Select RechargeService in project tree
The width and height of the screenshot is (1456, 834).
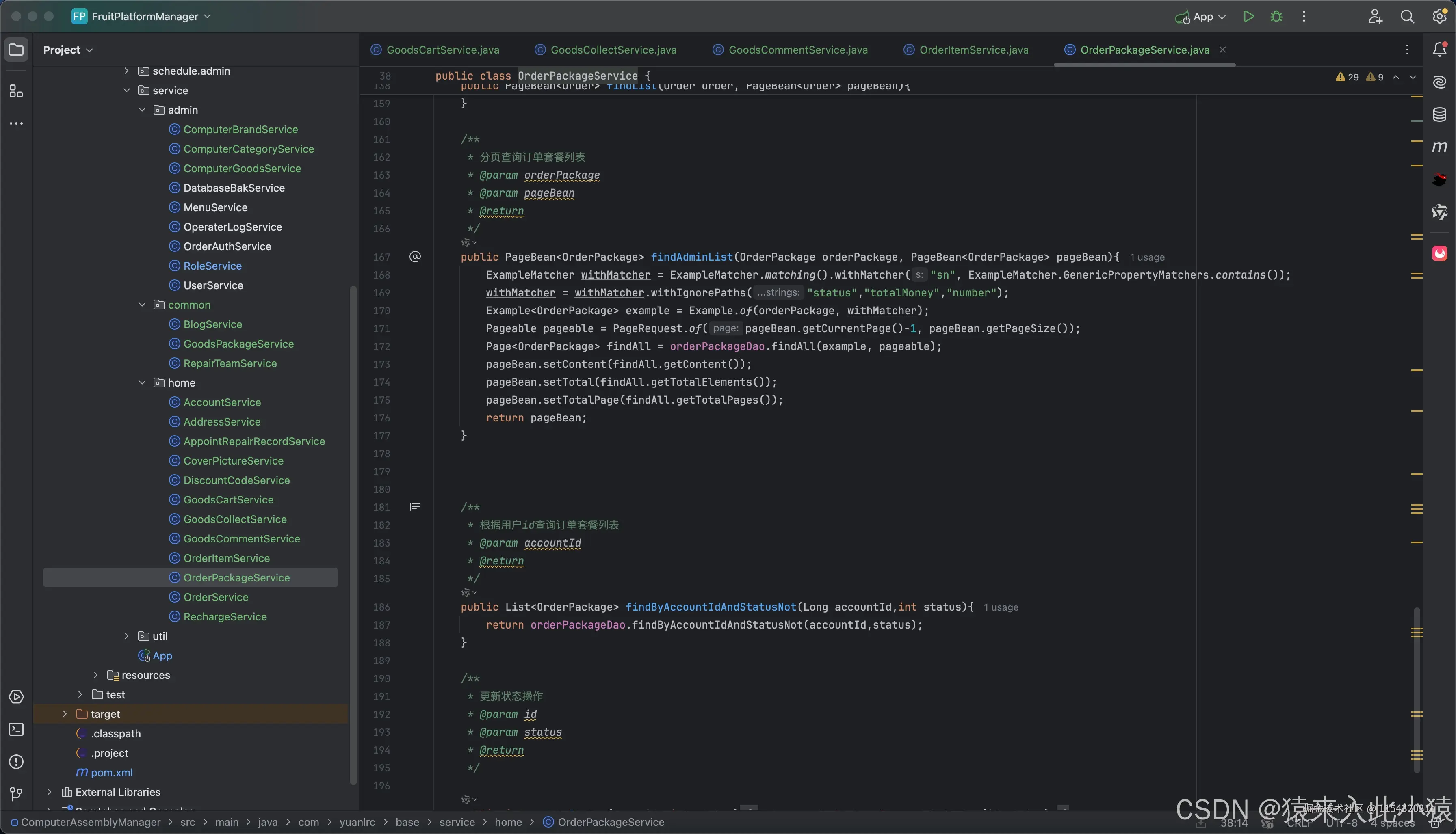tap(225, 616)
